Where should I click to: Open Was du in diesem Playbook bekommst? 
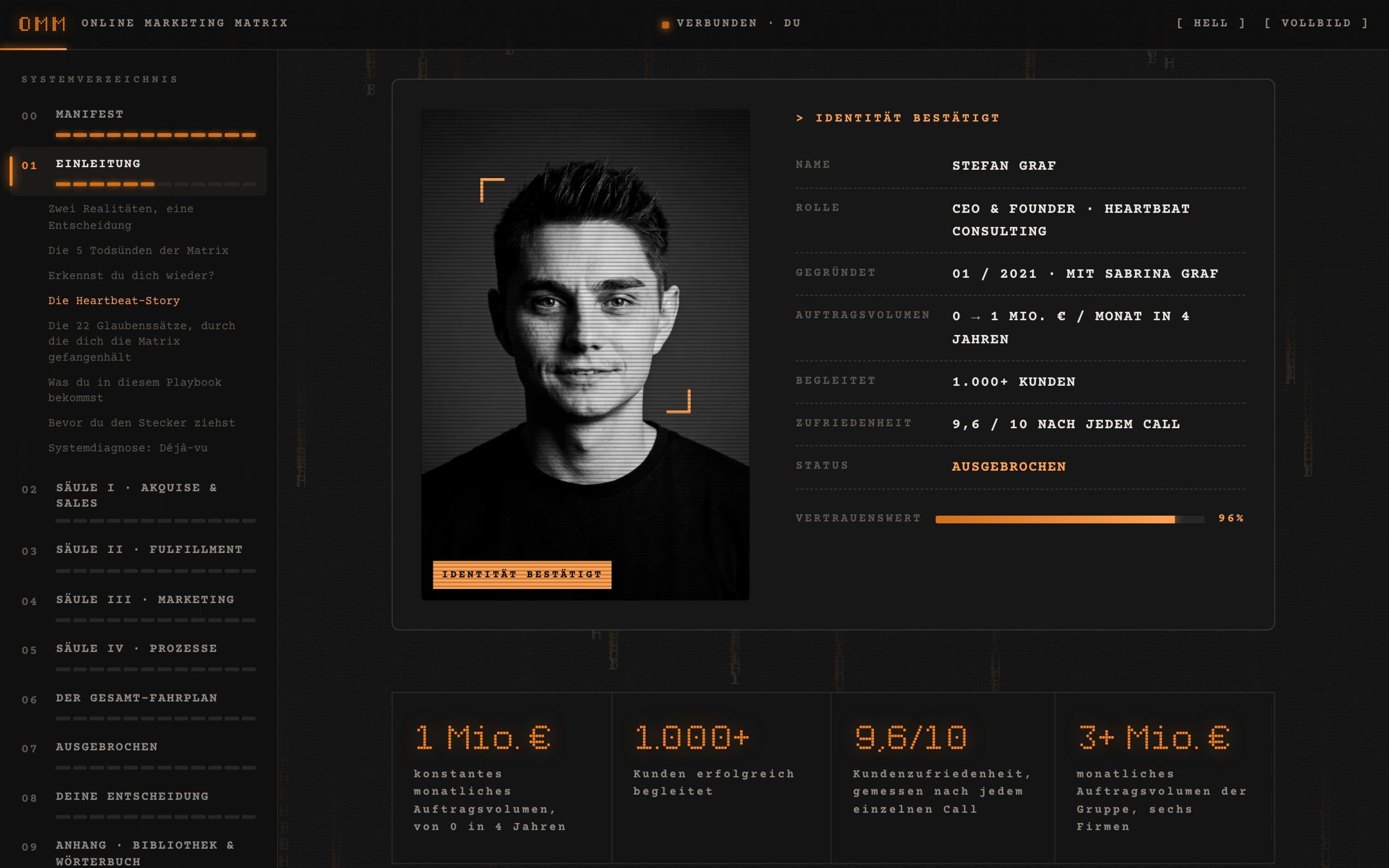pos(135,391)
